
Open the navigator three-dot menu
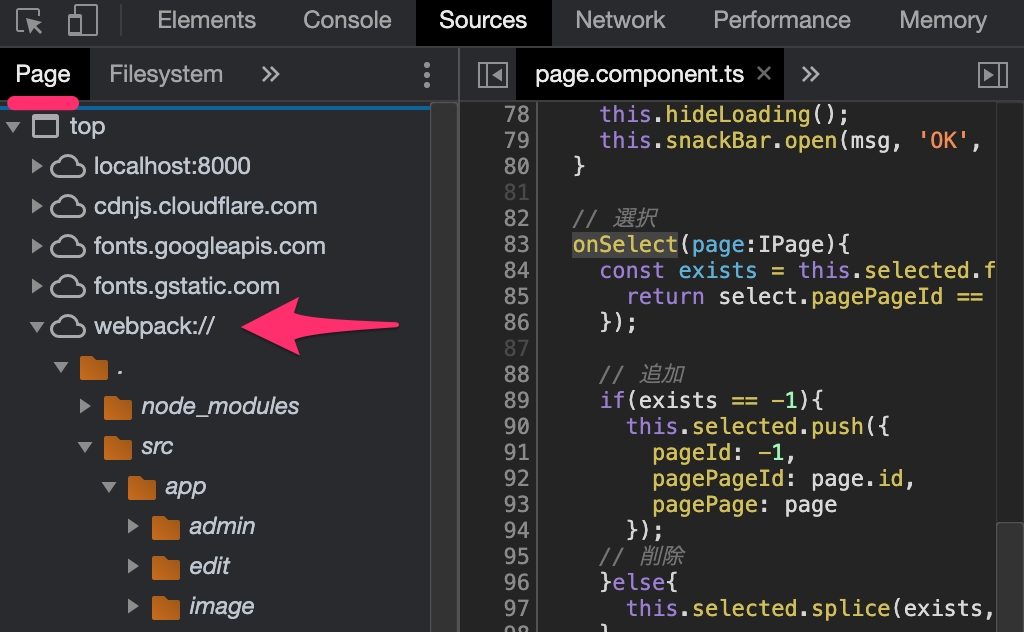426,75
